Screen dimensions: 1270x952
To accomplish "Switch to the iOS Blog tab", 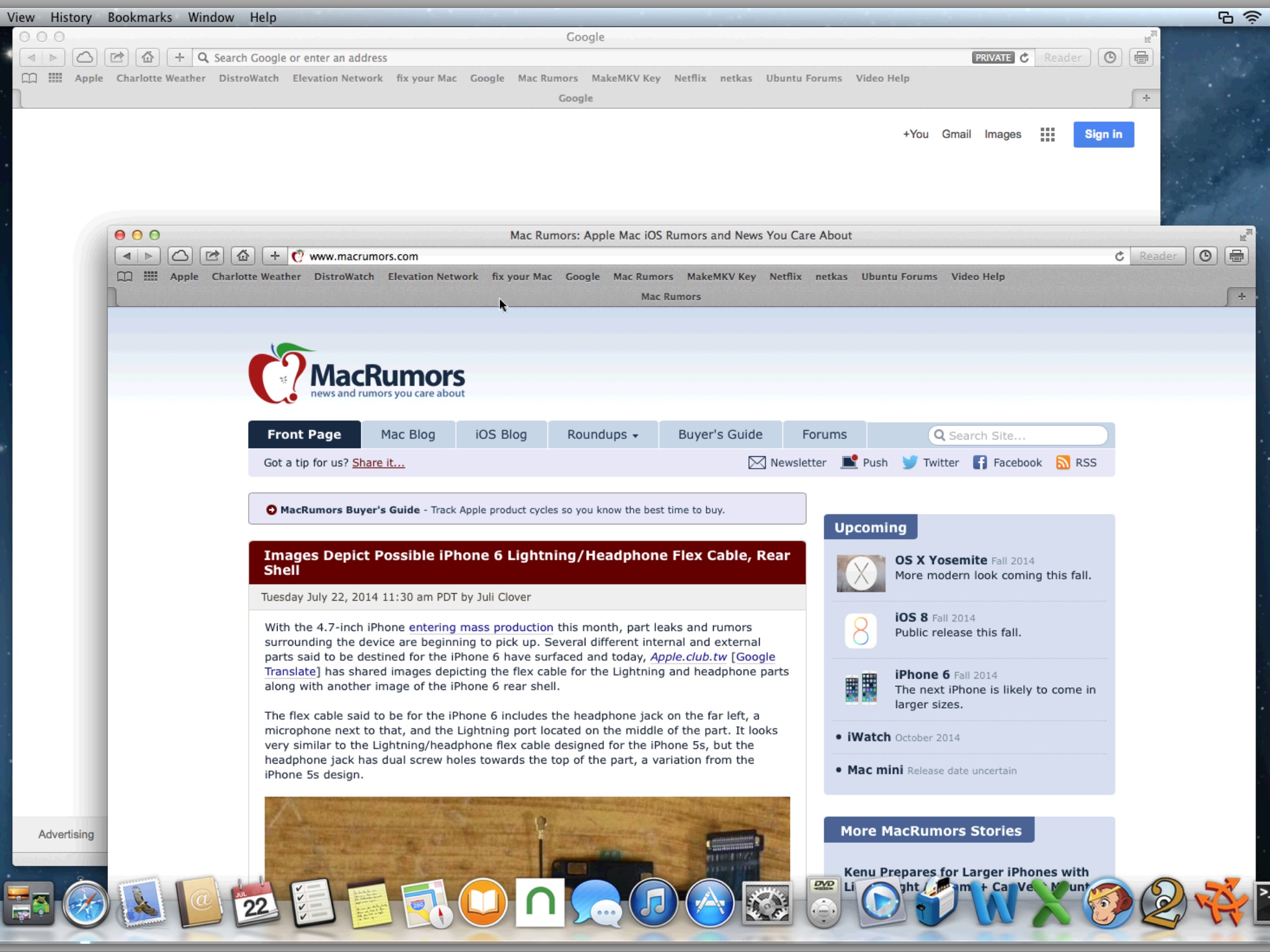I will point(501,434).
